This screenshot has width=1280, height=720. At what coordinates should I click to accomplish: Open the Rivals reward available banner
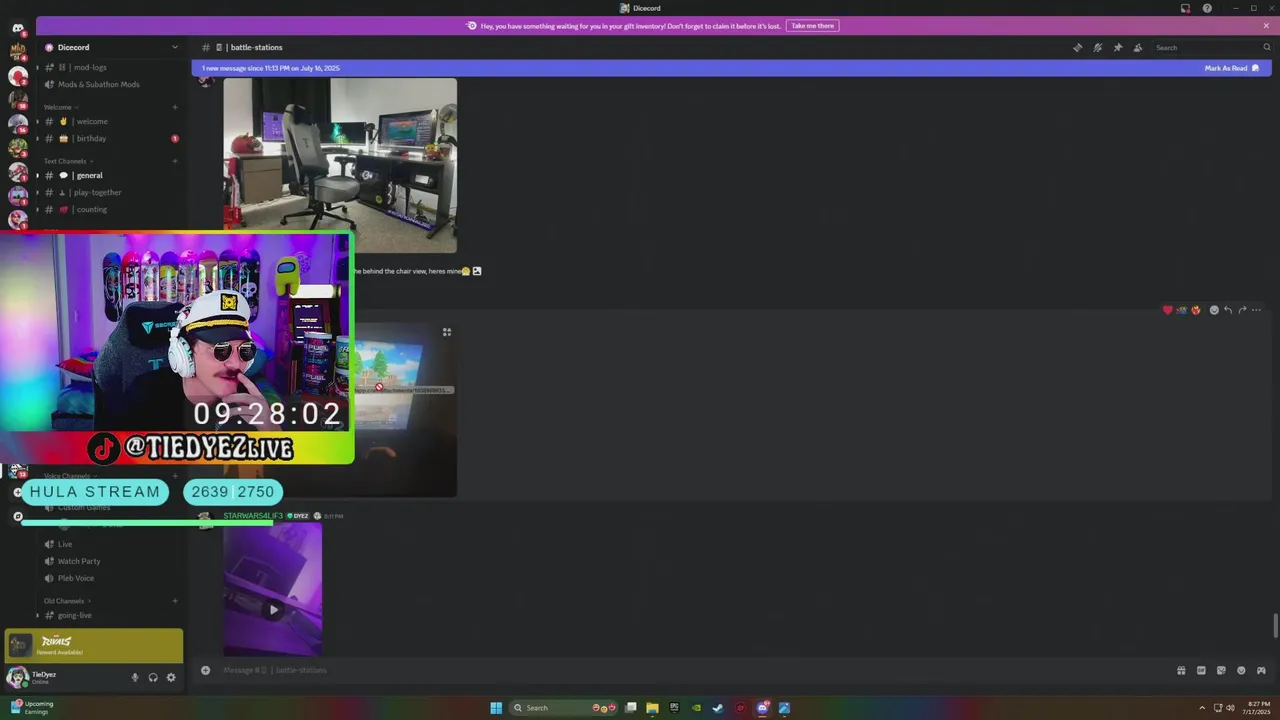tap(94, 646)
